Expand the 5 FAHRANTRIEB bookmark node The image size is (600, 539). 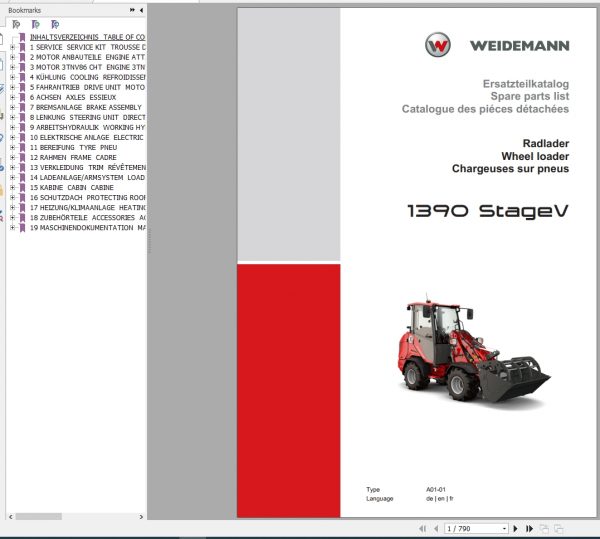pos(12,87)
